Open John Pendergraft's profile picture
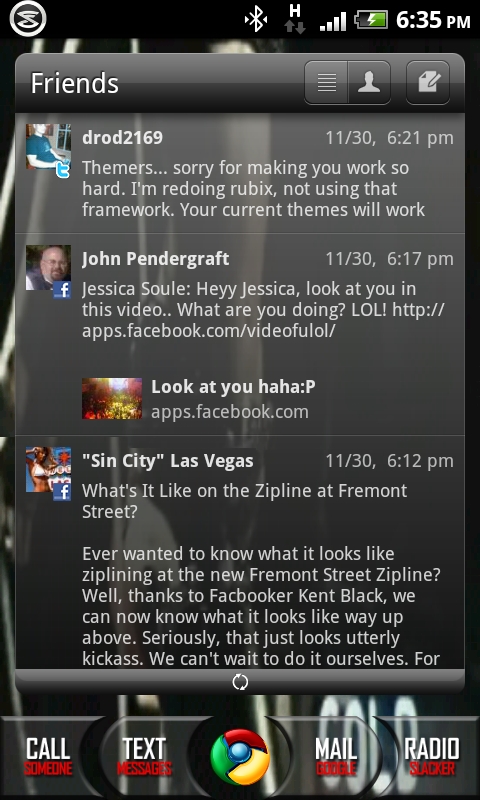 tap(48, 271)
